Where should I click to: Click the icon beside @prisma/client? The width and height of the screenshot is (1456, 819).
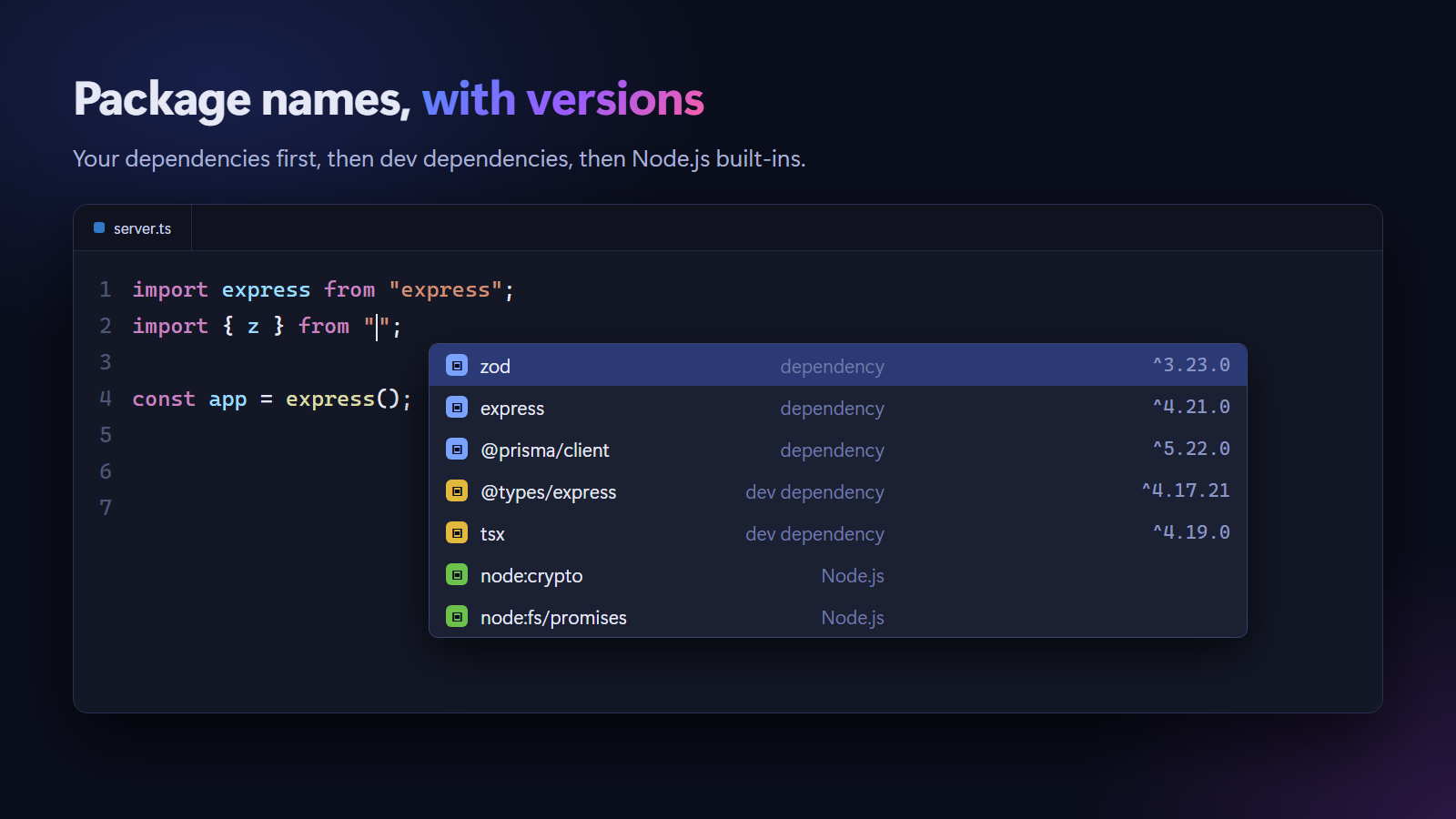[x=457, y=450]
